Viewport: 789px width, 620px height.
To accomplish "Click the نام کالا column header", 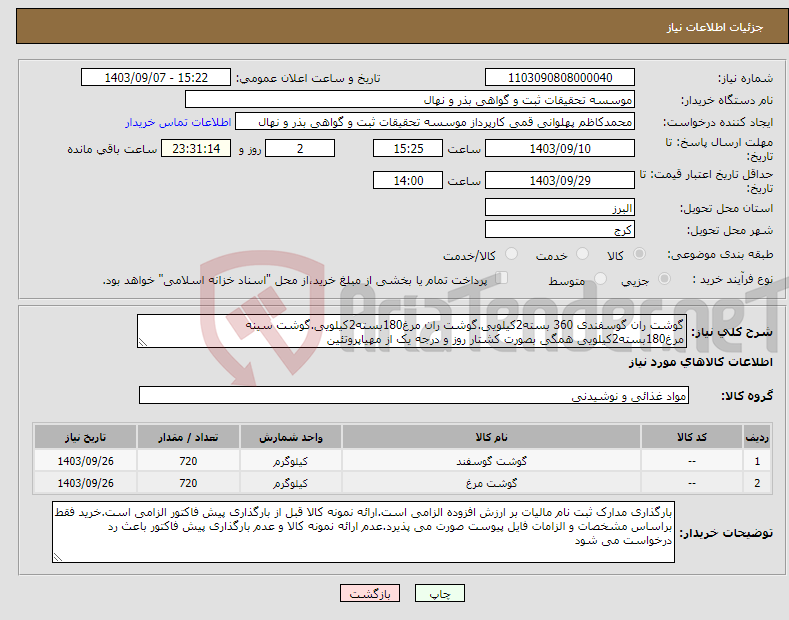I will [x=491, y=437].
